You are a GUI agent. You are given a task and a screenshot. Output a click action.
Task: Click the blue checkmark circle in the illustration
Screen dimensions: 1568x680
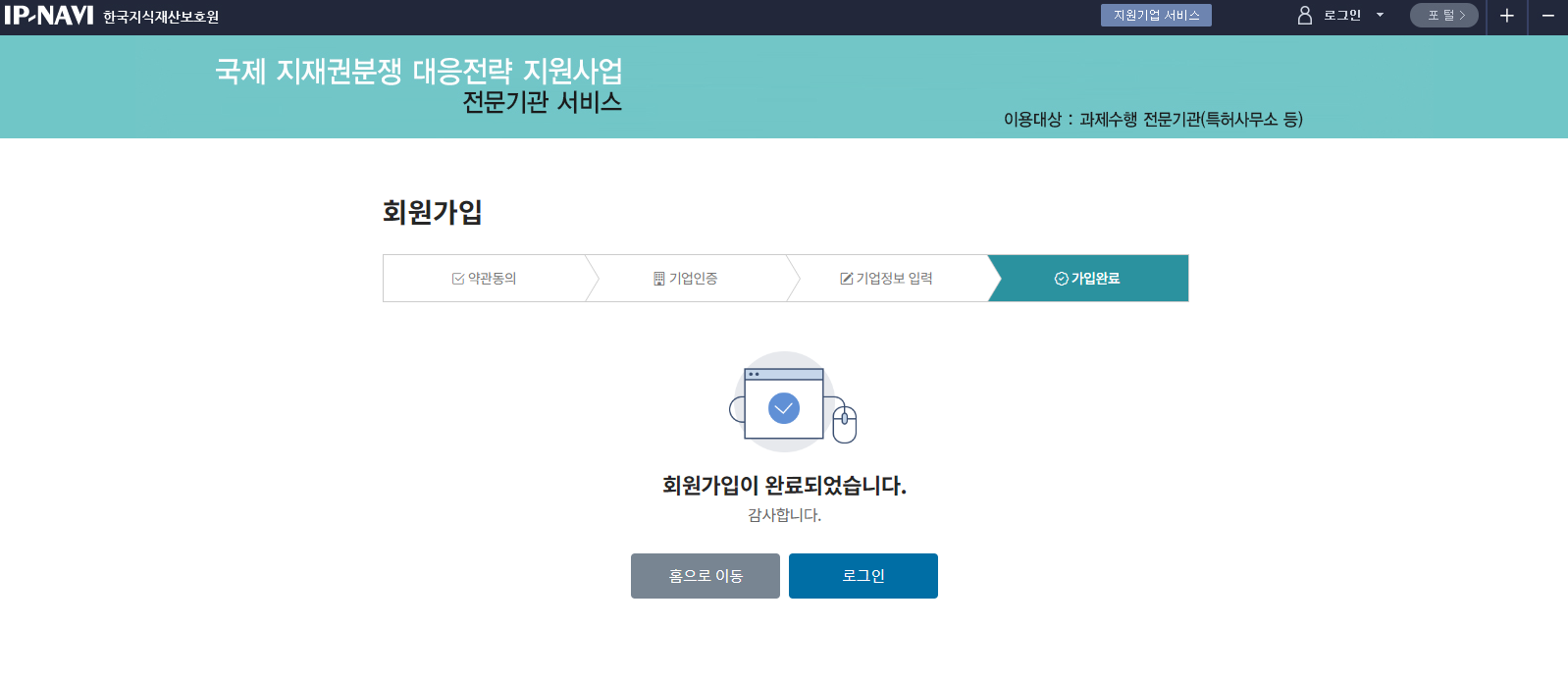784,408
